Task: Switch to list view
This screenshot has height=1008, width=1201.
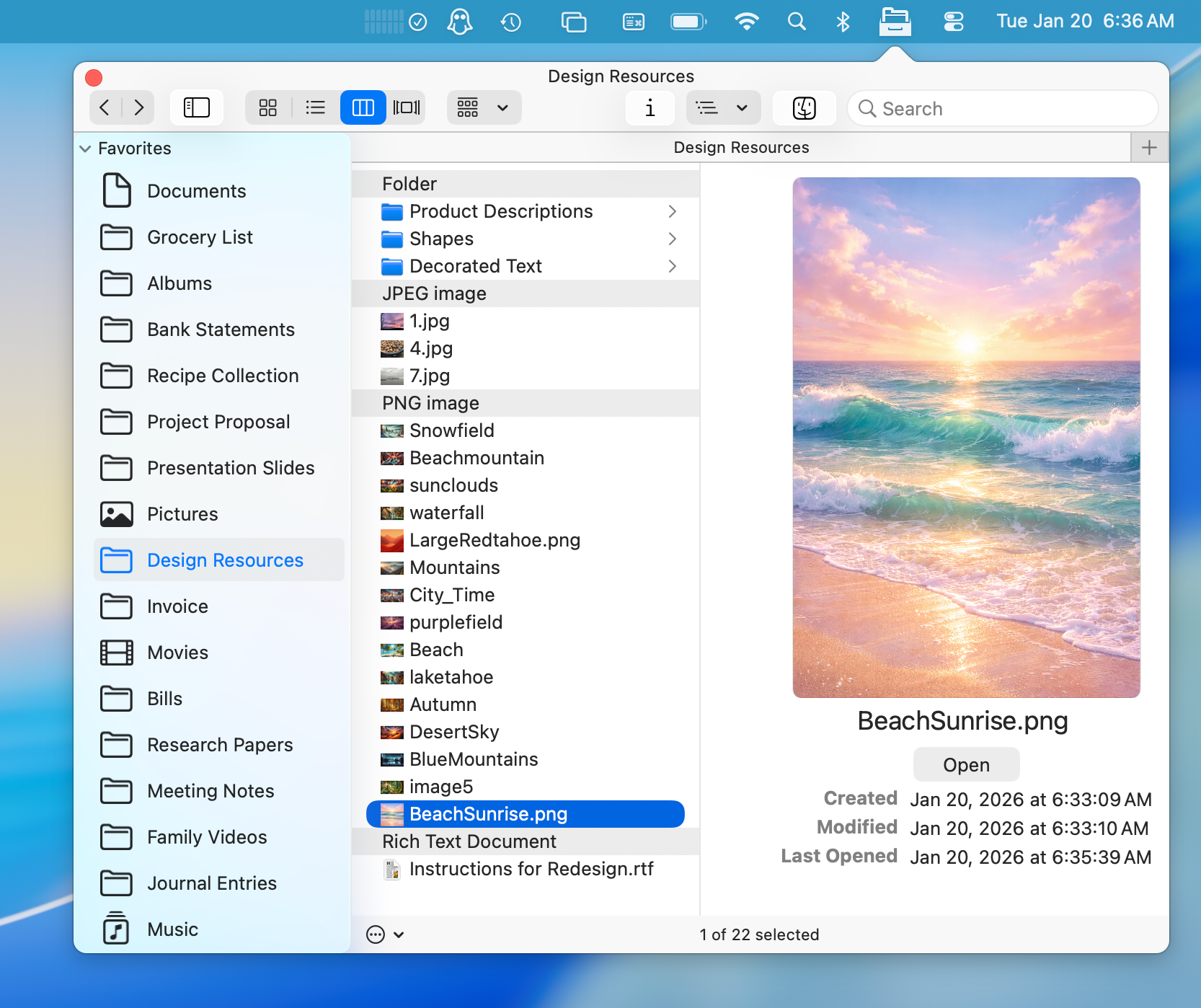Action: [x=315, y=108]
